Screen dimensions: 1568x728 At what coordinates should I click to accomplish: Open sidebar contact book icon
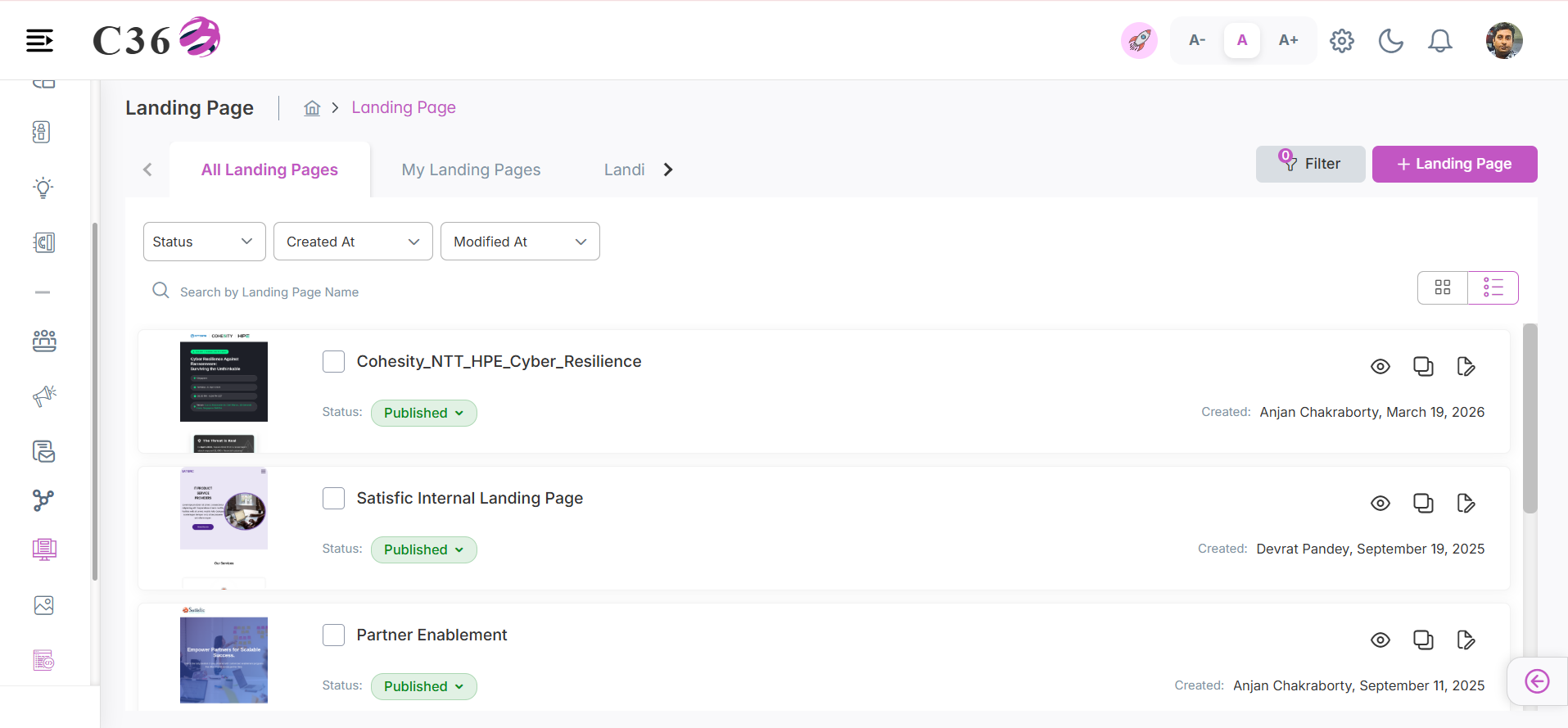42,132
